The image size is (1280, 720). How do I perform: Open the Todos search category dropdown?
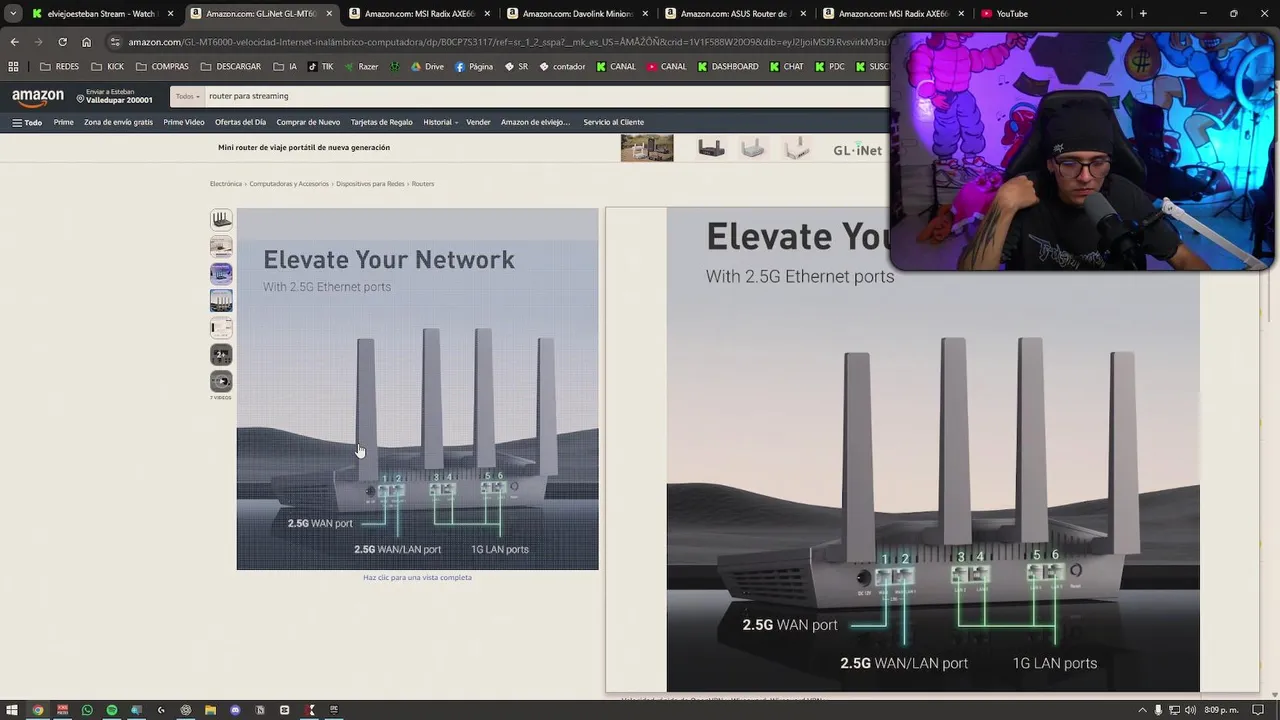coord(187,96)
